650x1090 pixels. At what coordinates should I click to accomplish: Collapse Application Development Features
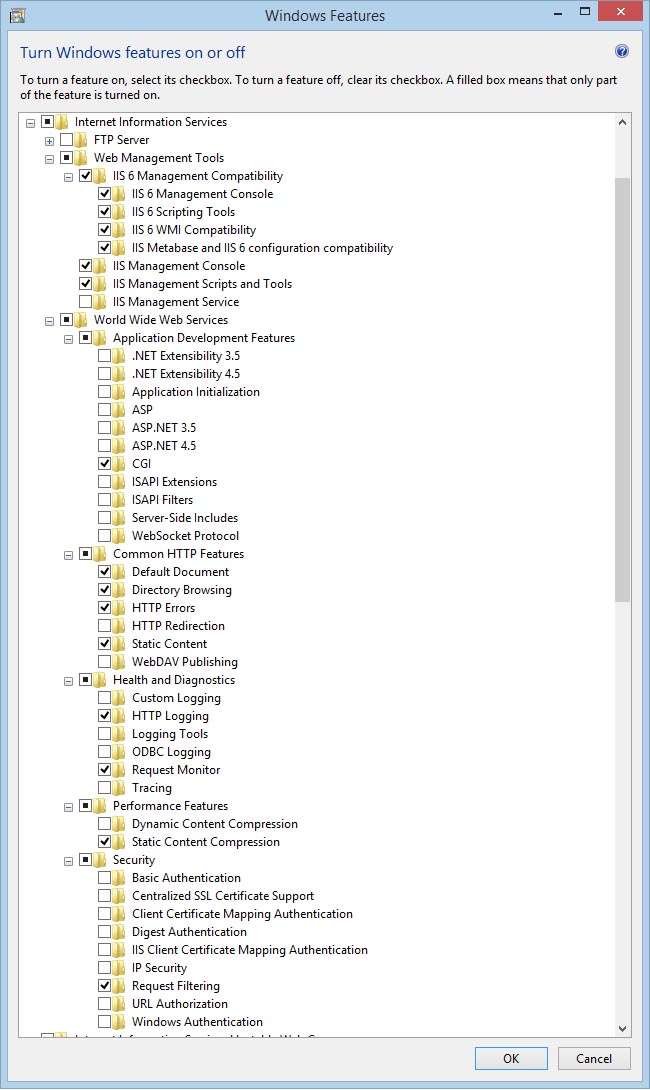(x=68, y=339)
